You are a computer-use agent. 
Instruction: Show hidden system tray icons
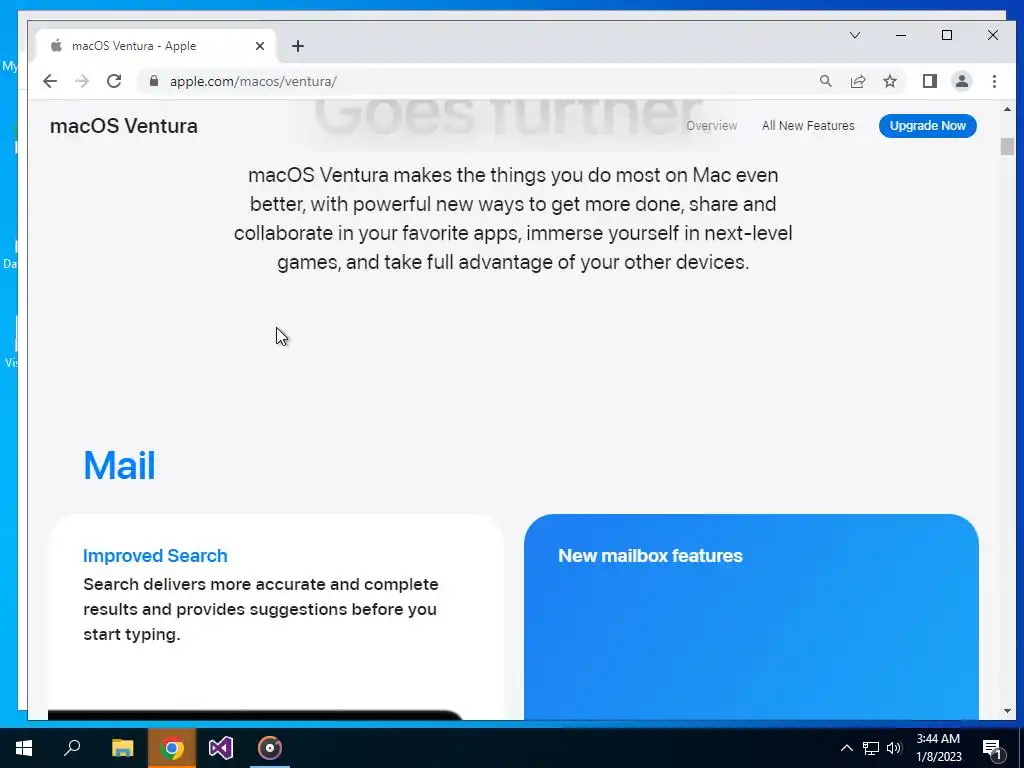tap(846, 748)
